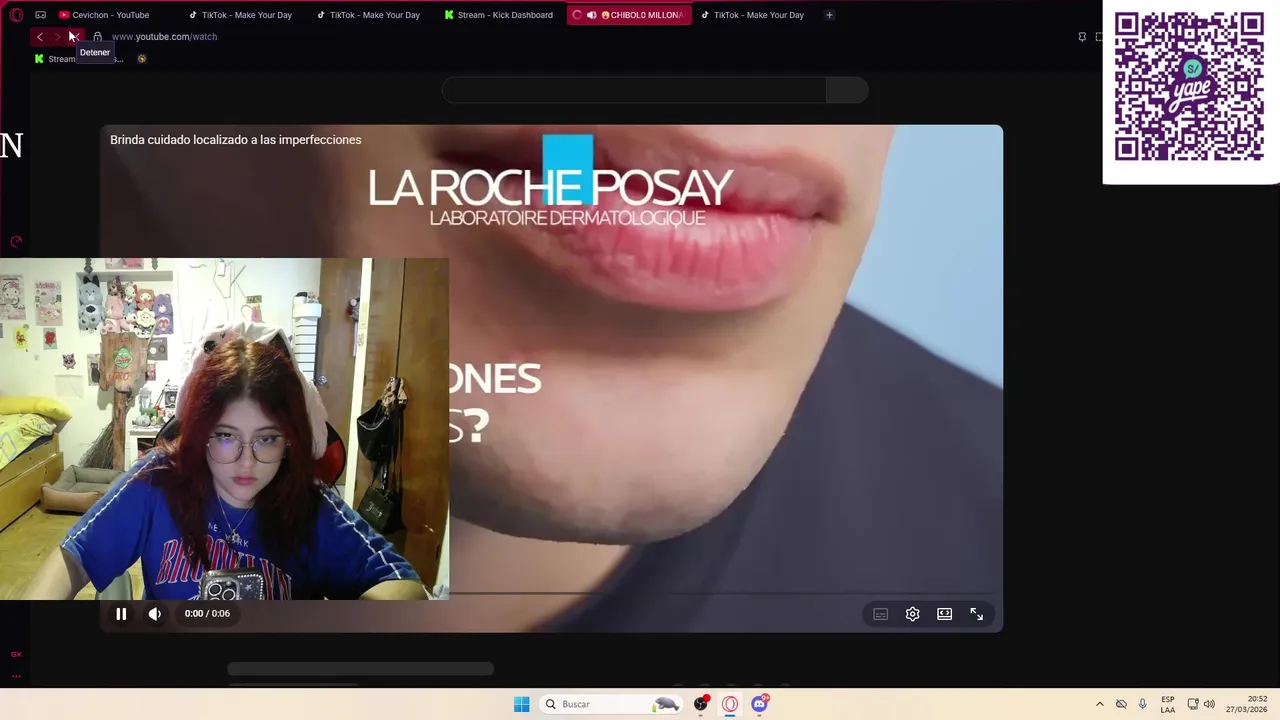This screenshot has height=720, width=1280.
Task: Click the cloud-off icon in the system tray
Action: coord(1121,704)
